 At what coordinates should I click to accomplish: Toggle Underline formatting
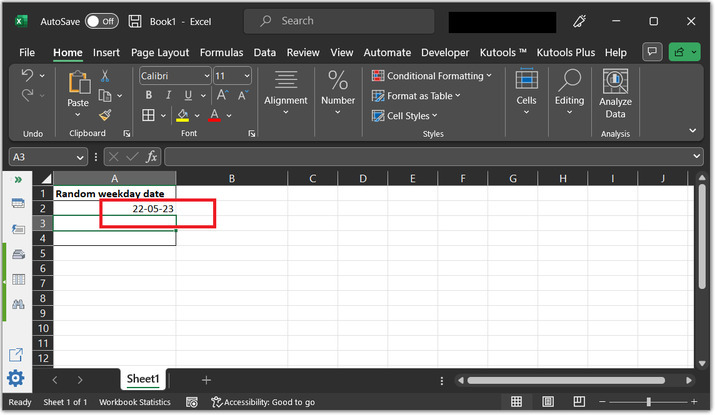pos(188,95)
